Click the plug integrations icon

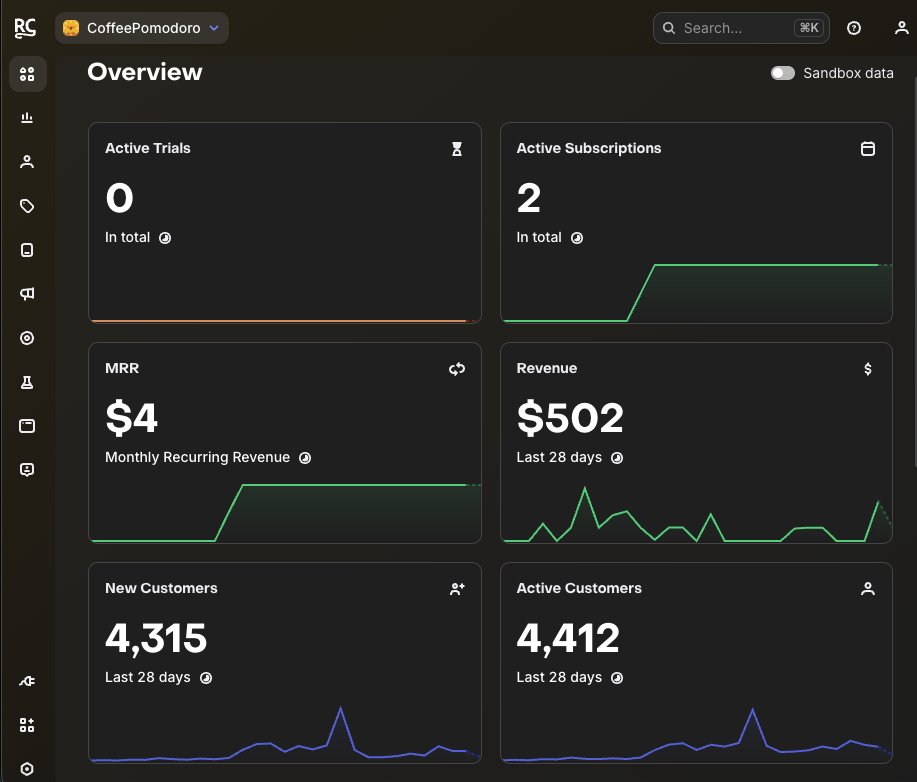(x=27, y=681)
